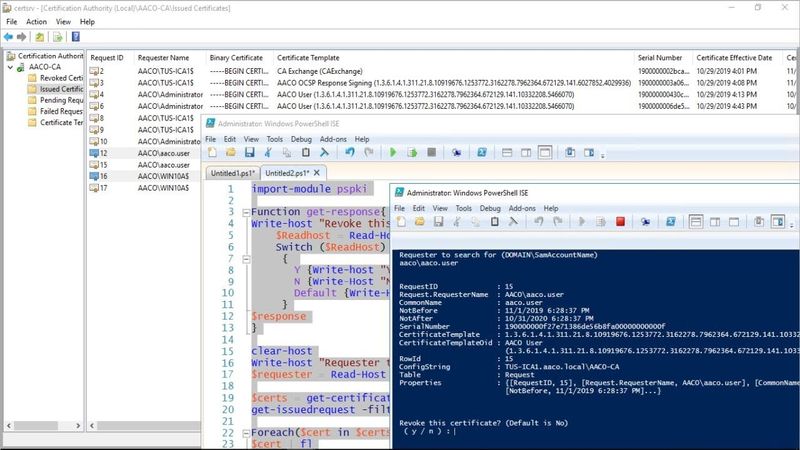Viewport: 800px width, 450px height.
Task: Sort by Request ID column header
Action: click(x=110, y=58)
